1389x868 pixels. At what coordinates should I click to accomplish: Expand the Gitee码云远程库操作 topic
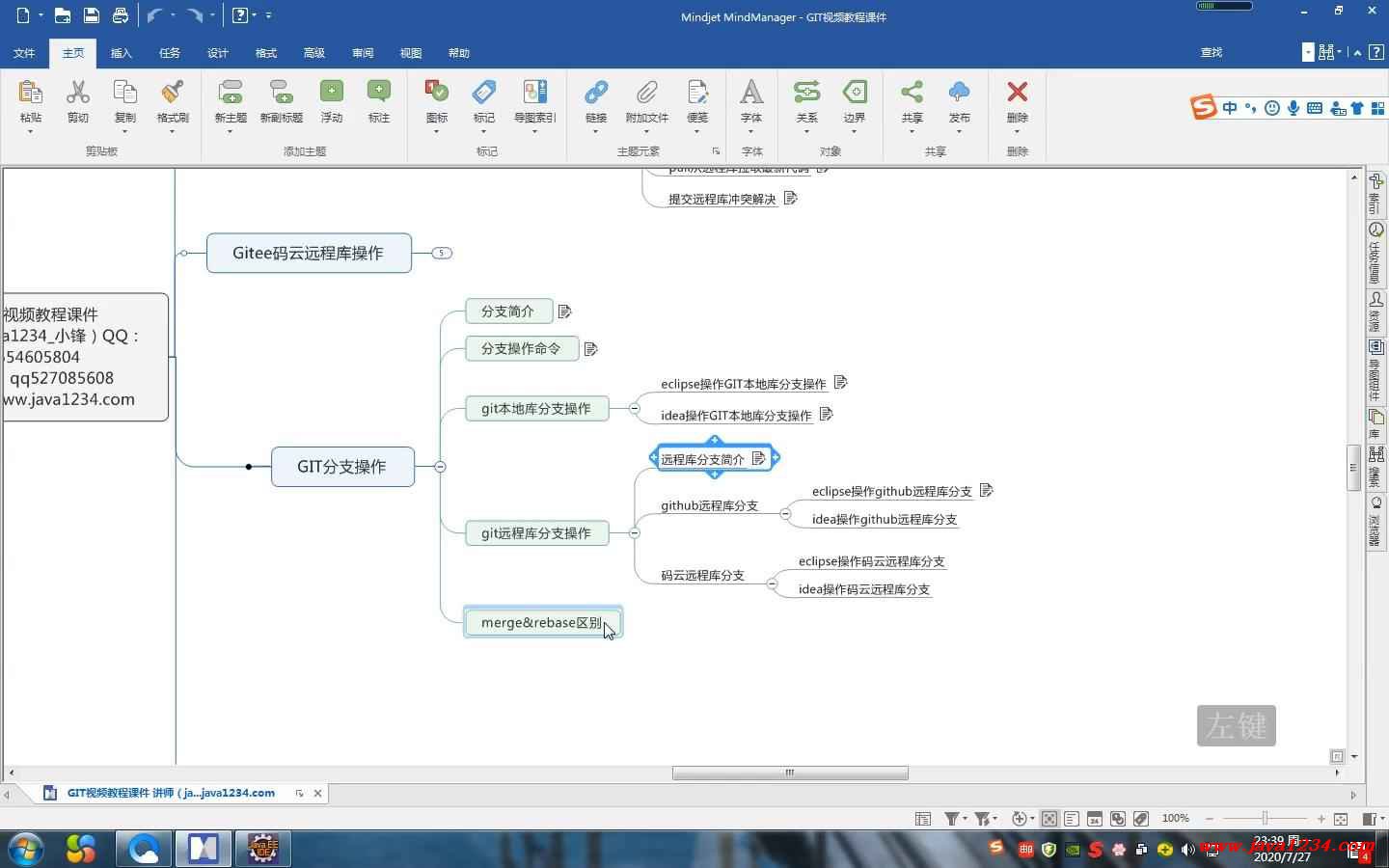tap(442, 254)
